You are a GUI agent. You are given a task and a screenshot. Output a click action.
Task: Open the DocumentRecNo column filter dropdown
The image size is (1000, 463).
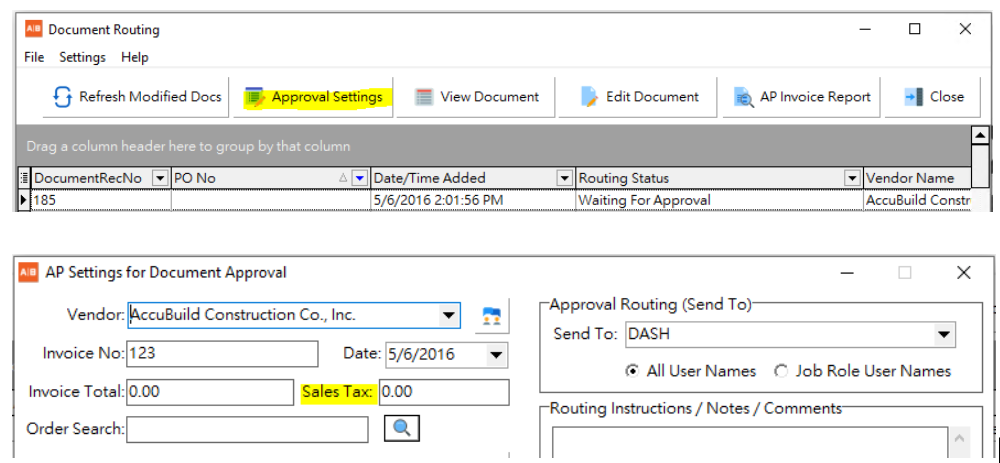click(161, 179)
